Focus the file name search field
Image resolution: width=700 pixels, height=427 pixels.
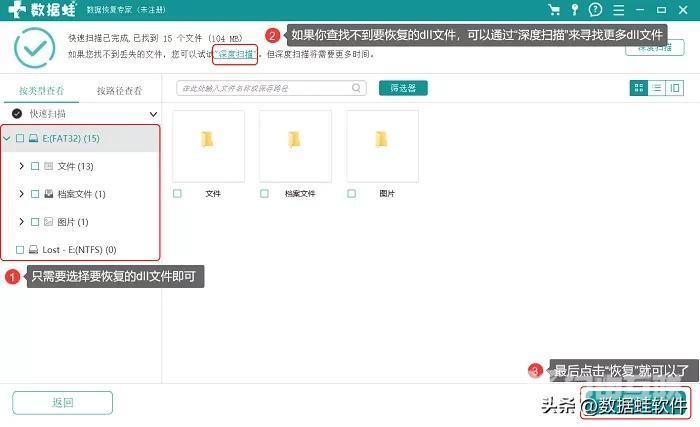pos(271,88)
